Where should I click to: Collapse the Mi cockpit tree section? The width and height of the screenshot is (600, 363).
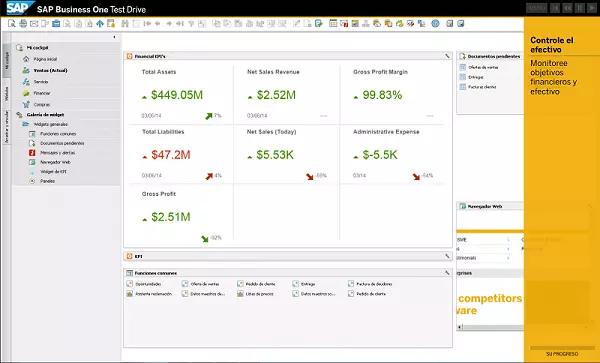tap(19, 48)
